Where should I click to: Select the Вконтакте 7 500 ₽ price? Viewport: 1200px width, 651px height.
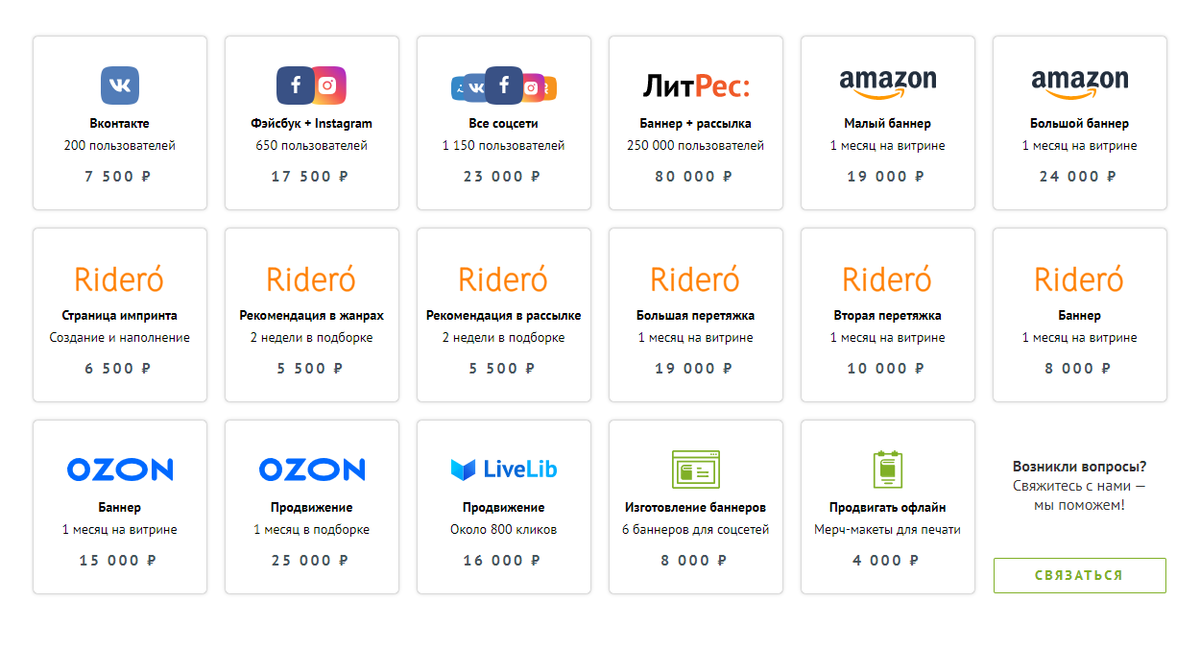pyautogui.click(x=120, y=176)
